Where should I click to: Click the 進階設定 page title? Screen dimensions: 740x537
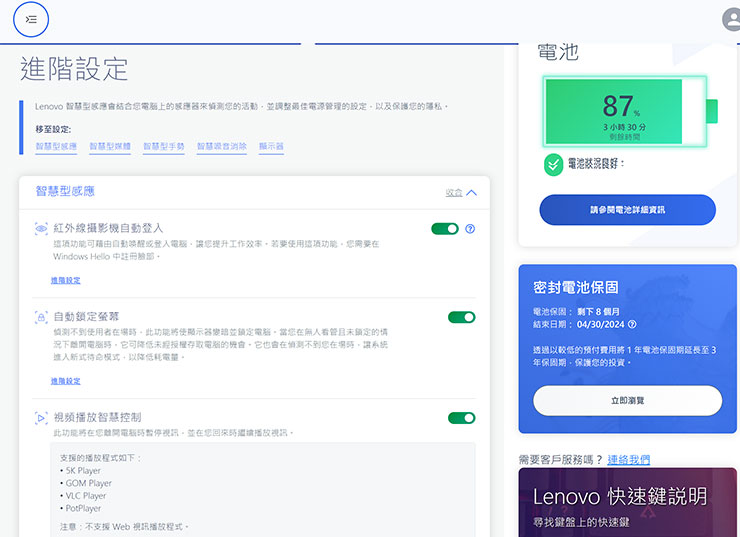click(74, 69)
